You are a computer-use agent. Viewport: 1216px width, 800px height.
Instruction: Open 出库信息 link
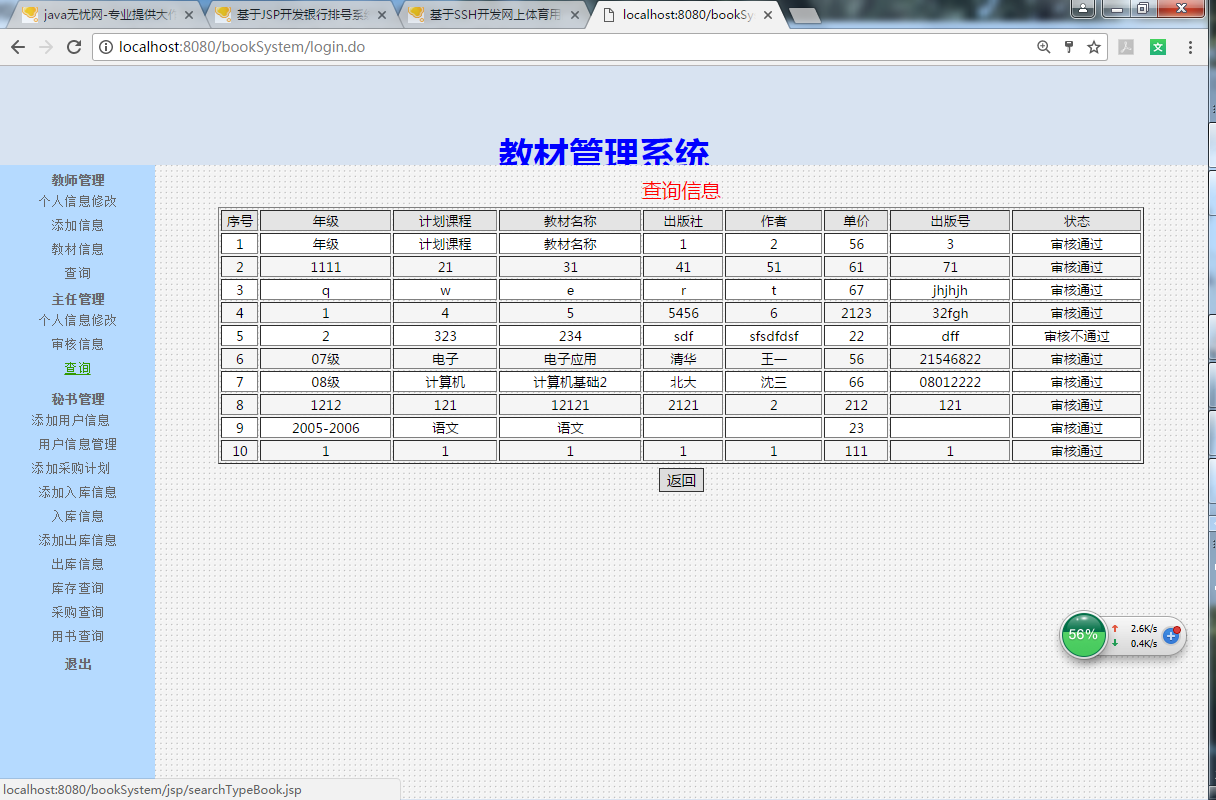pos(78,564)
